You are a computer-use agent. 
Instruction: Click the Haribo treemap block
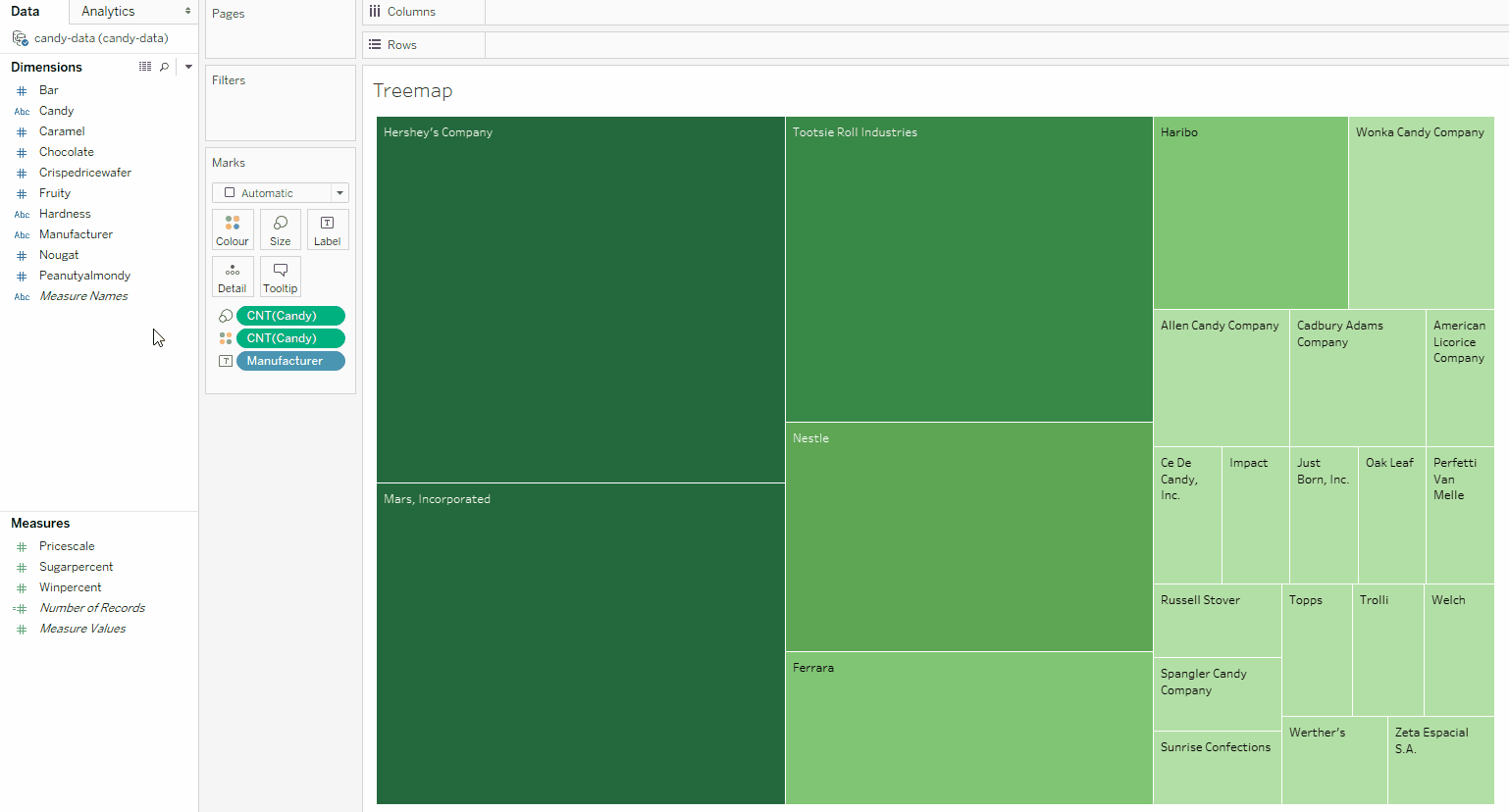tap(1250, 213)
